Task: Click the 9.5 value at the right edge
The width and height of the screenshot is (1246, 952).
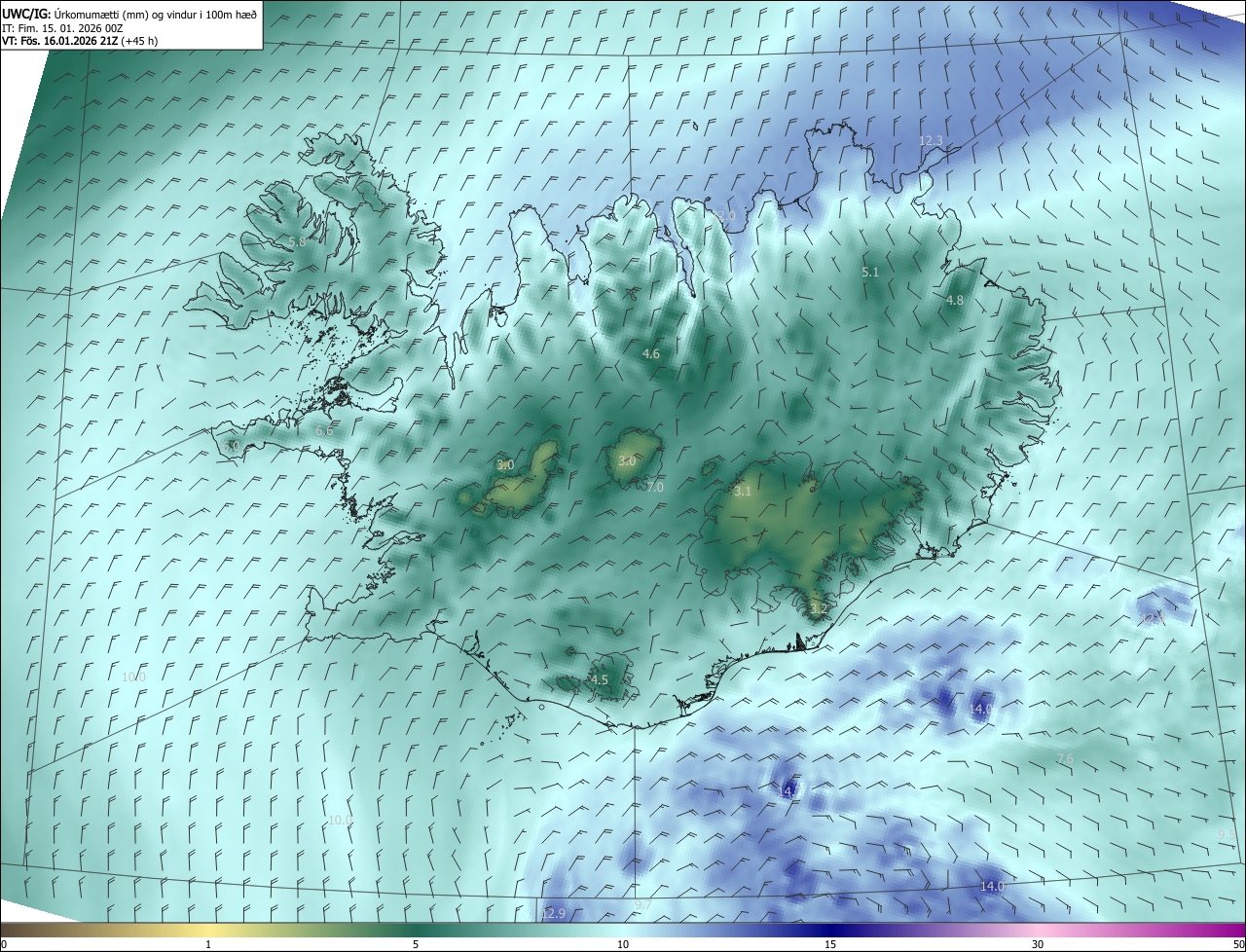Action: 1227,834
